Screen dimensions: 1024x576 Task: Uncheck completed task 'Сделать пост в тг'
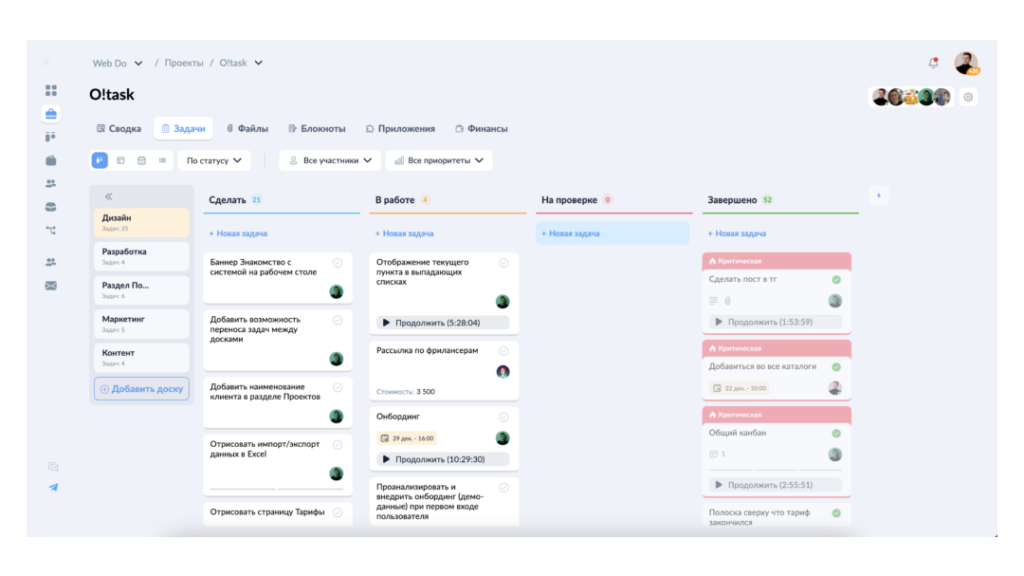point(836,280)
